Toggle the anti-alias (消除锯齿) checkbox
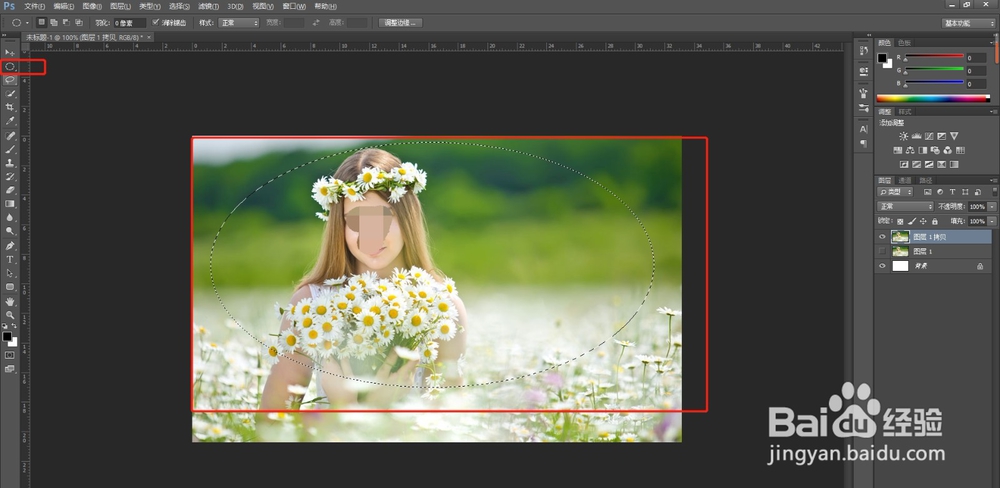 155,22
